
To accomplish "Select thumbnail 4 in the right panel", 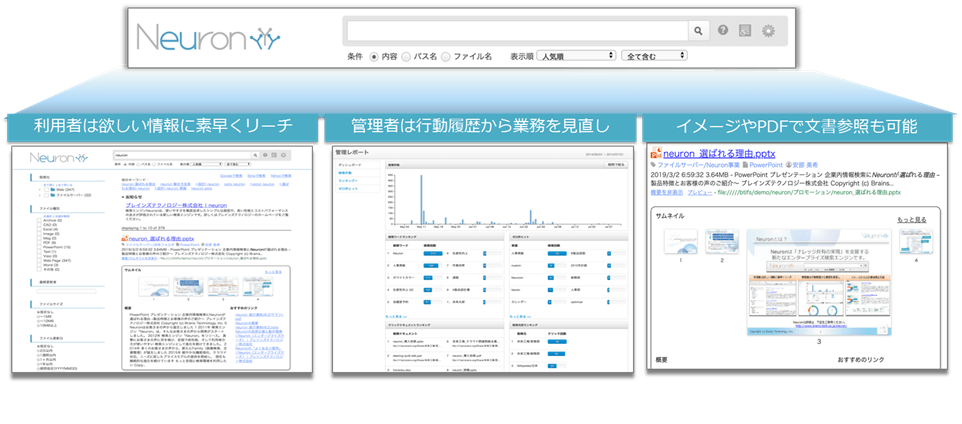I will 916,242.
